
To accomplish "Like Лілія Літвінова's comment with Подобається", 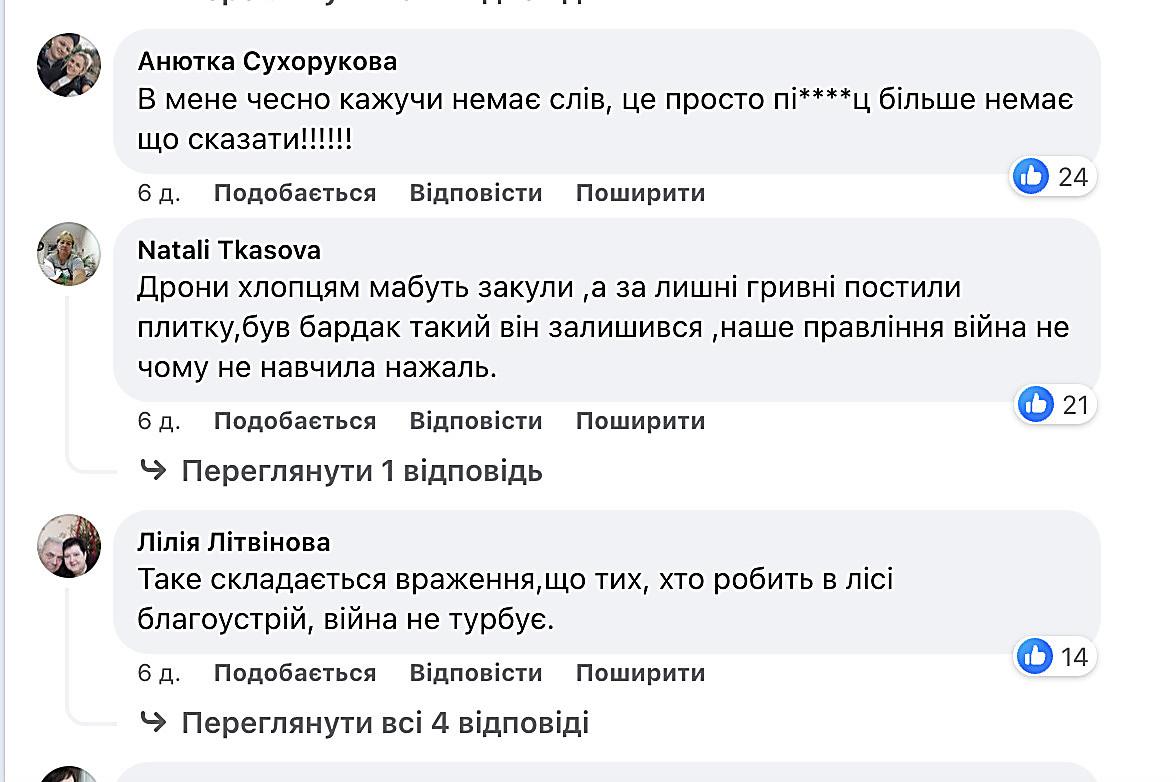I will (x=295, y=673).
